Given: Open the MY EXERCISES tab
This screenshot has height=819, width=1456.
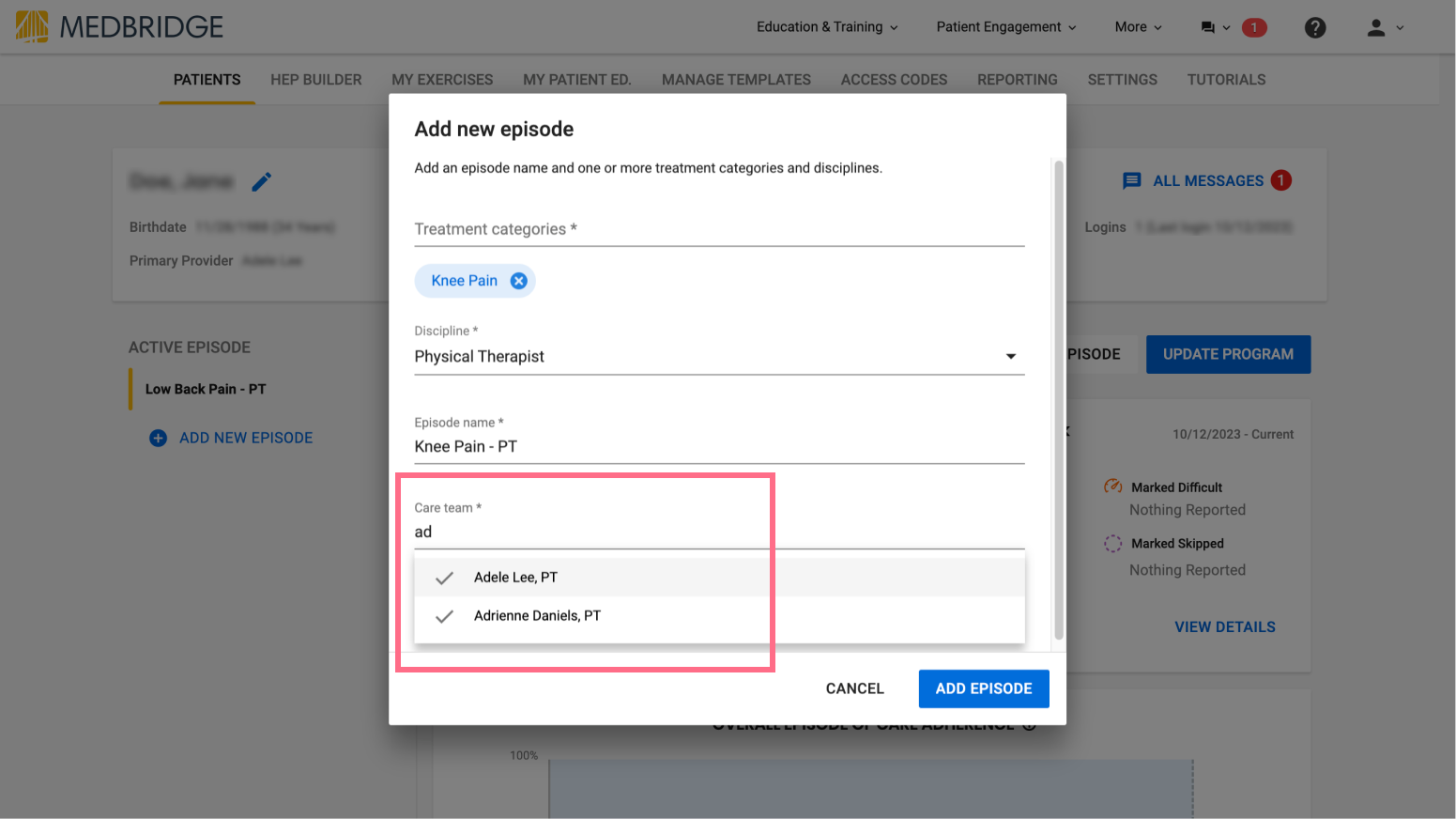Looking at the screenshot, I should pos(442,80).
